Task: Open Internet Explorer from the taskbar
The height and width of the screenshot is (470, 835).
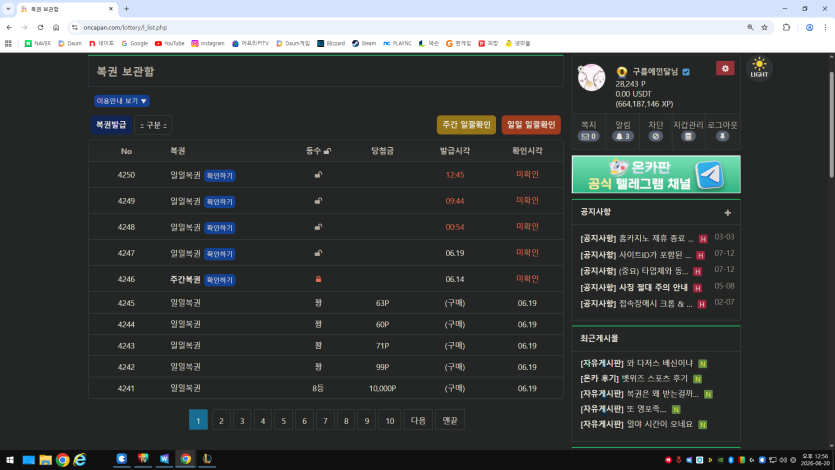Action: pyautogui.click(x=80, y=459)
